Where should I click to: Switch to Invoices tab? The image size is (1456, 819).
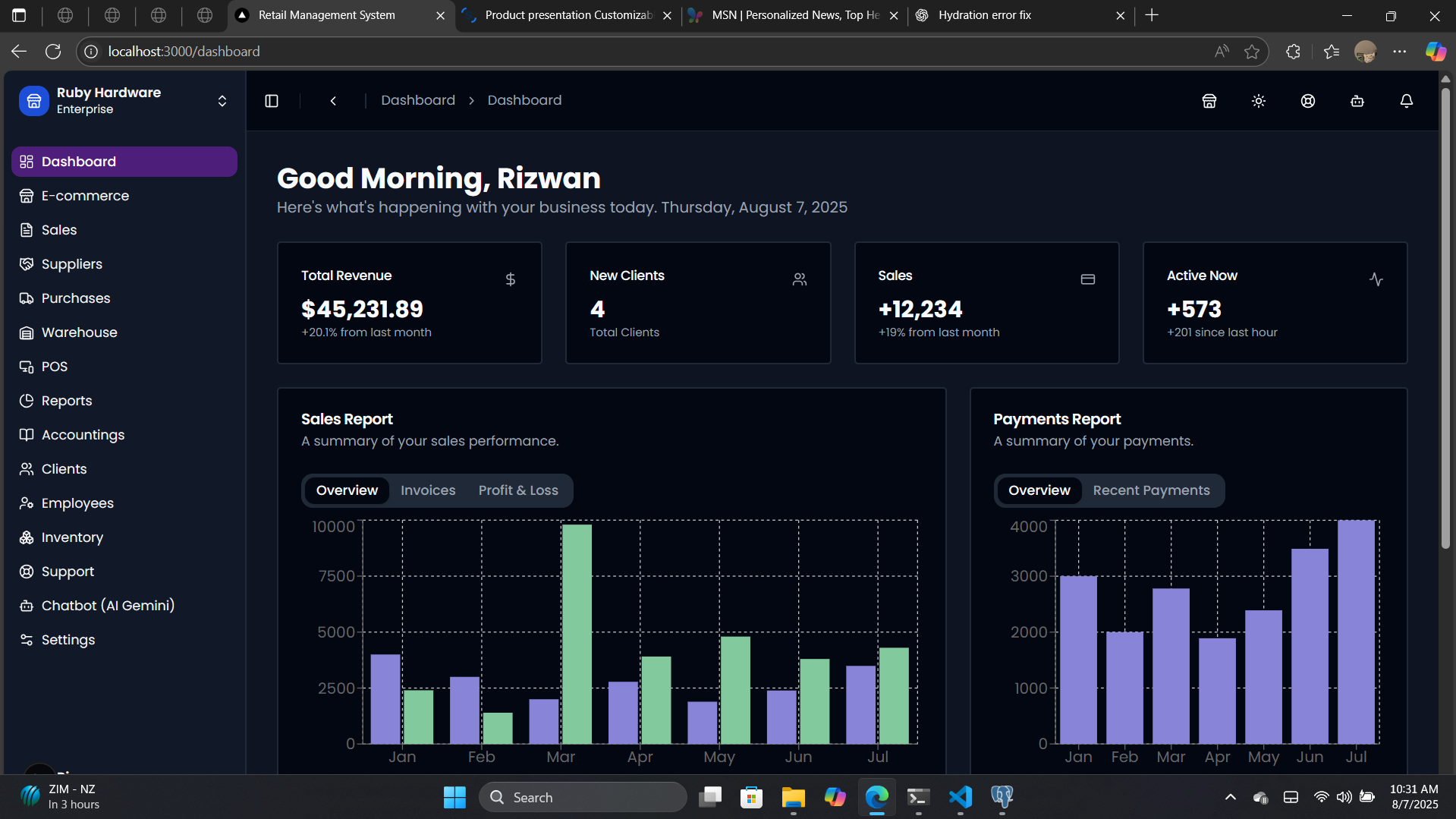click(x=428, y=490)
